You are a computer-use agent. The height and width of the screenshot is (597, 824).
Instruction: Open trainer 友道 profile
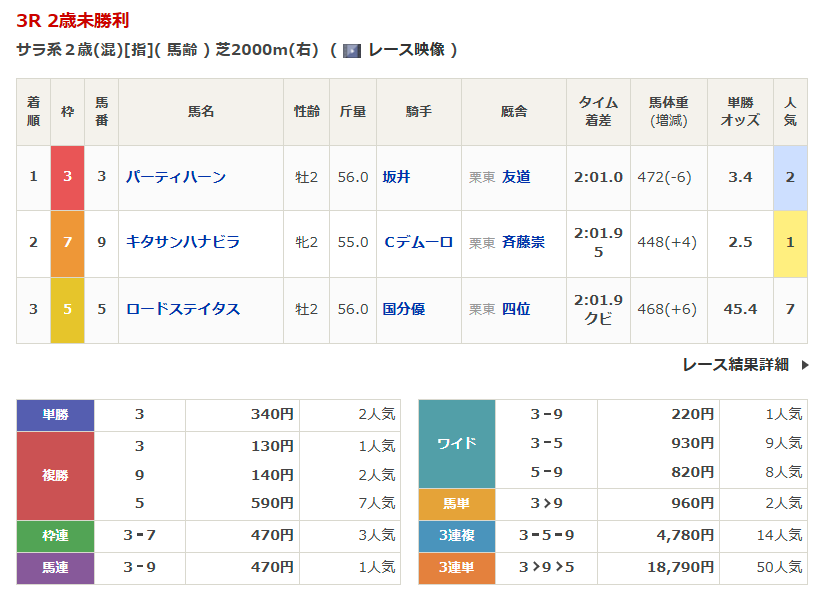pyautogui.click(x=516, y=177)
